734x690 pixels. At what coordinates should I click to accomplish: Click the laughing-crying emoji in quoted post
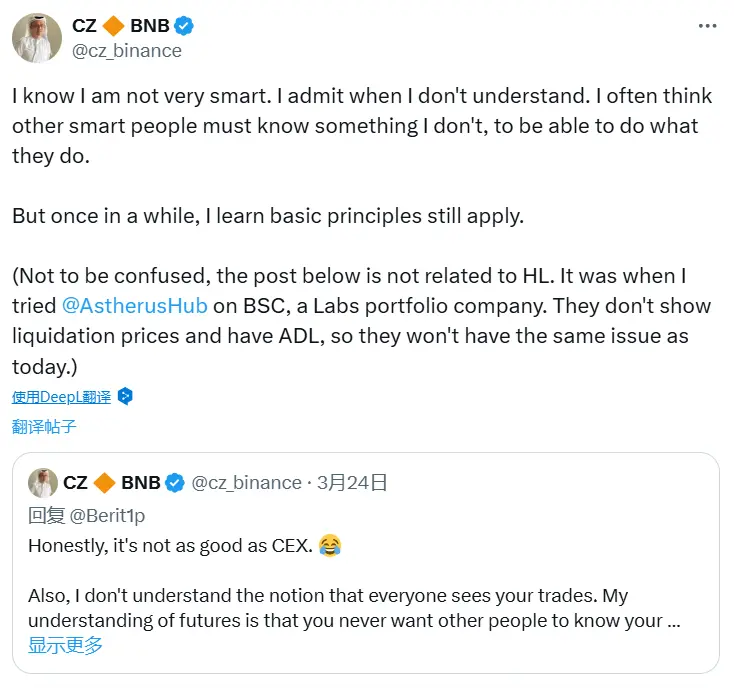pyautogui.click(x=330, y=545)
